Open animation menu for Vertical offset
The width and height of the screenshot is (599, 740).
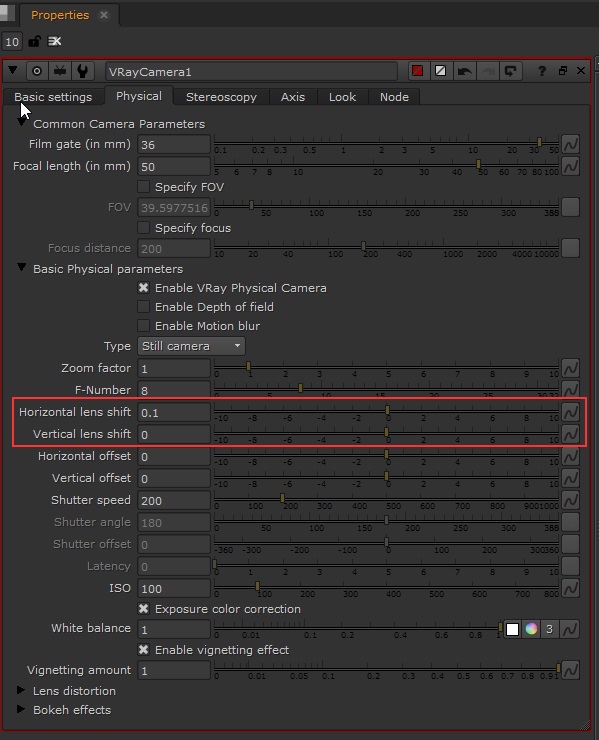[x=570, y=478]
